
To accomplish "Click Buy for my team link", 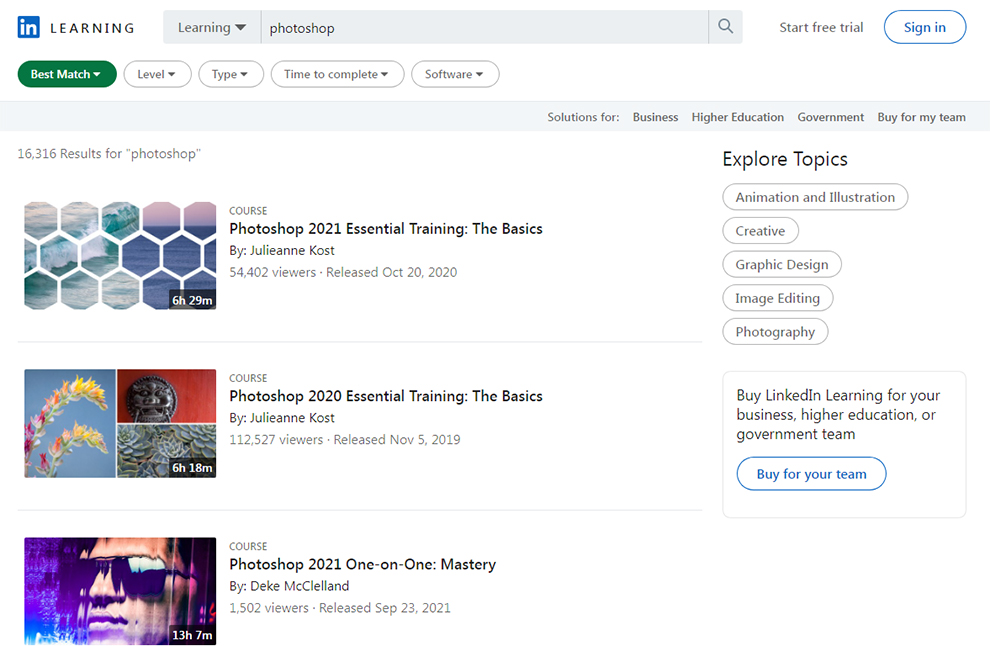I will pyautogui.click(x=921, y=117).
